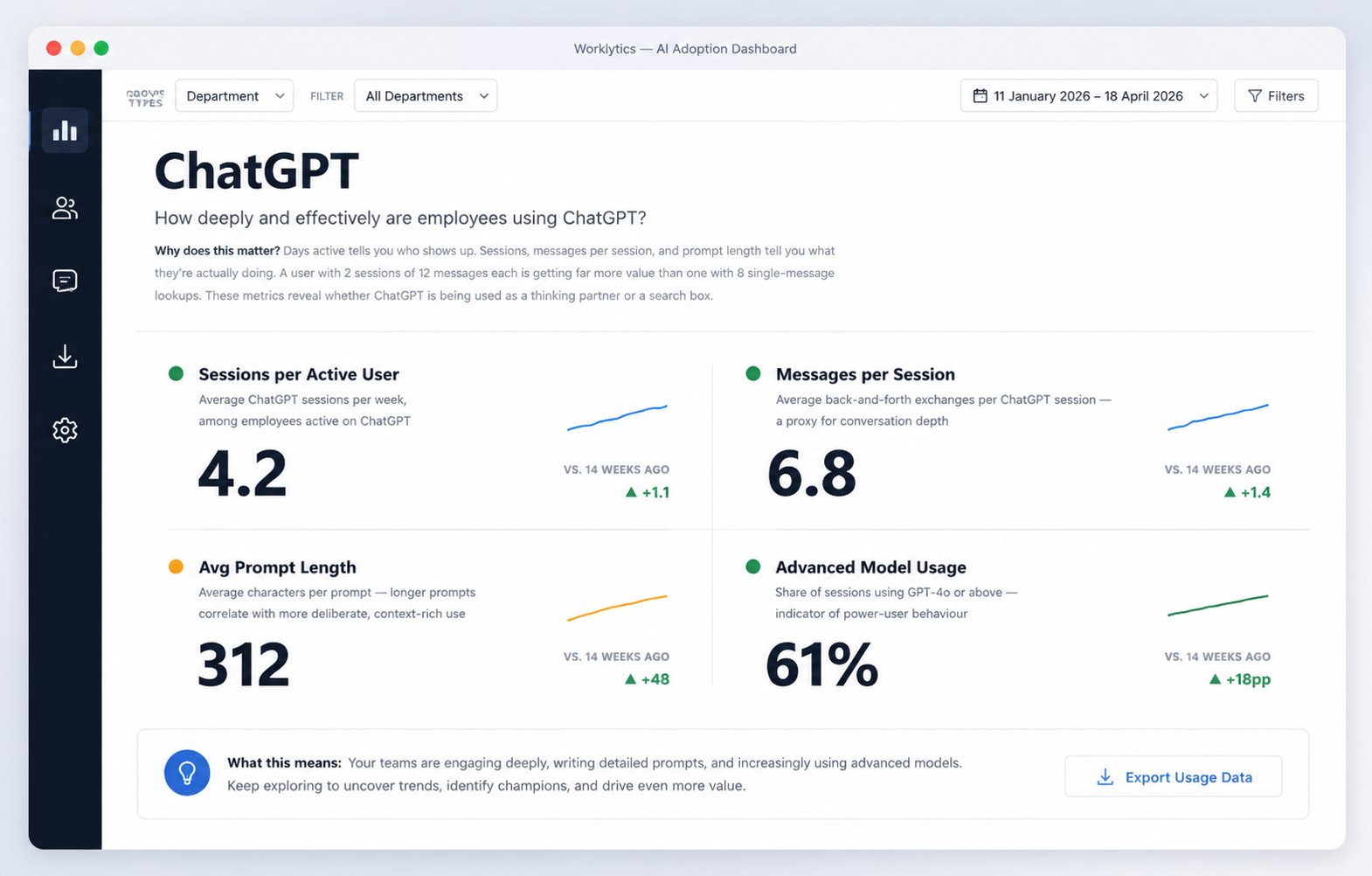The height and width of the screenshot is (876, 1372).
Task: Click the subtitle "How deeply and effectively are employees using ChatGPT?"
Action: 400,218
